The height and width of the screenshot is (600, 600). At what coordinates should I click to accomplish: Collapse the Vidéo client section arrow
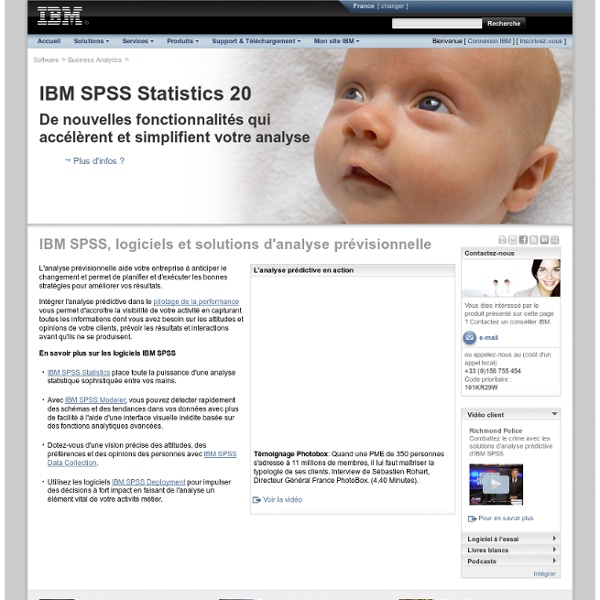pyautogui.click(x=554, y=414)
